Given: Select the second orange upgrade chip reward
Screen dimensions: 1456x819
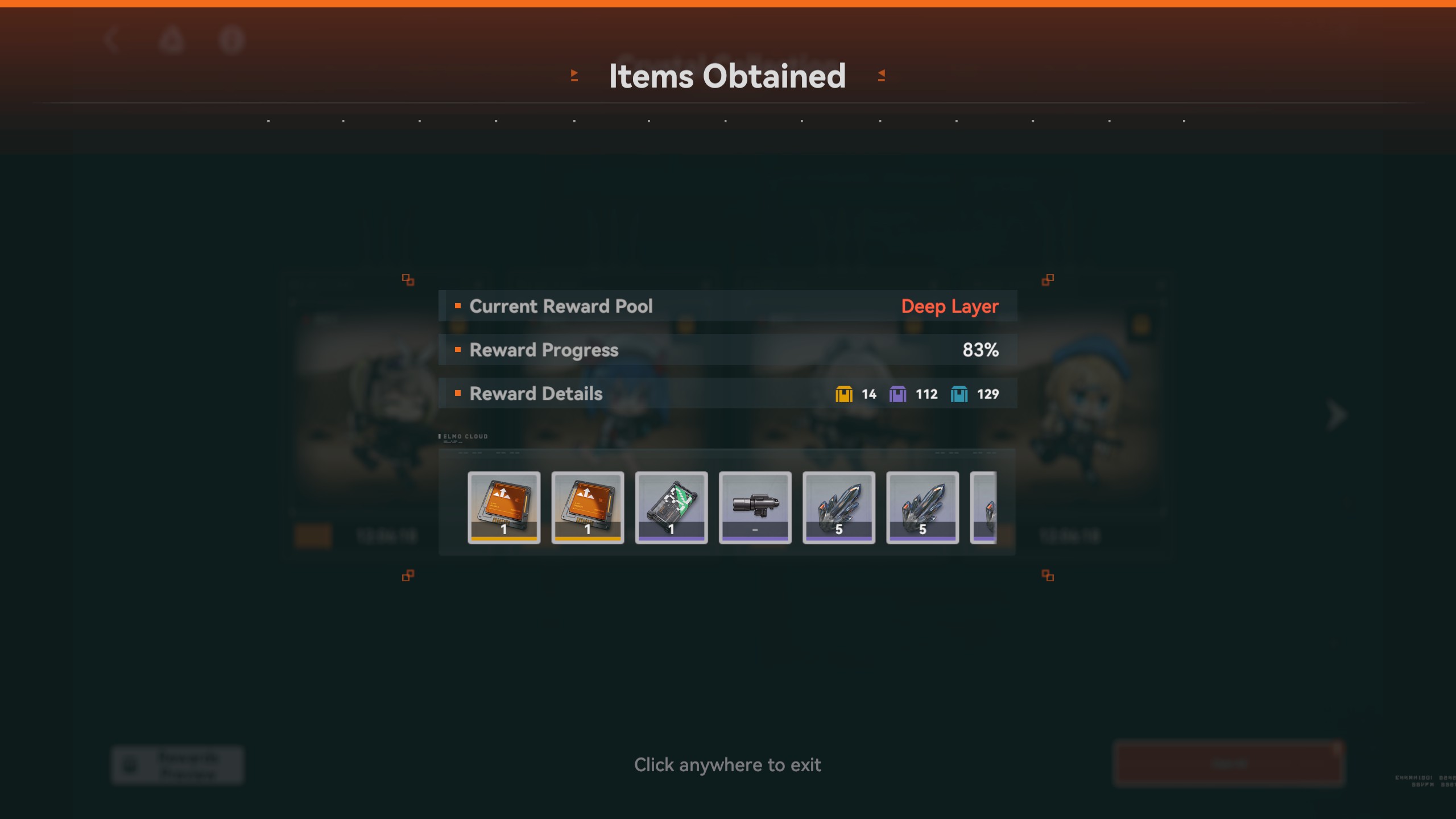Looking at the screenshot, I should pos(588,507).
